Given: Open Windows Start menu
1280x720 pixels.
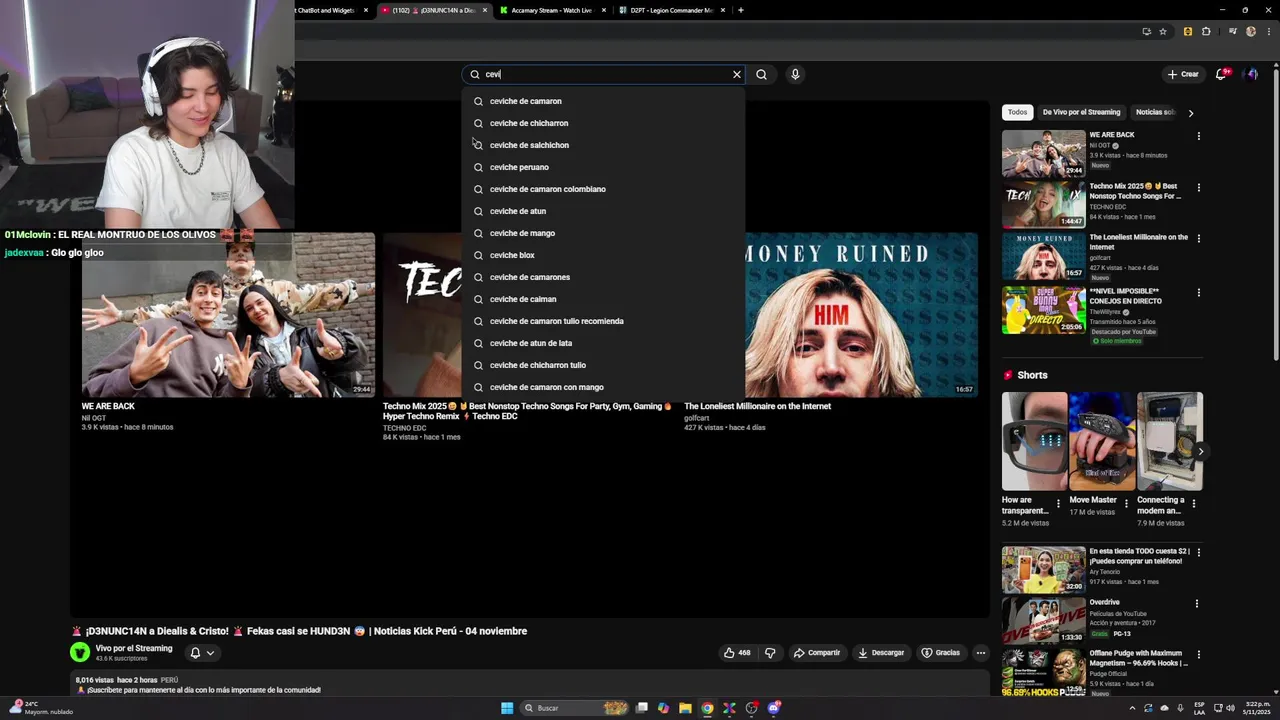Looking at the screenshot, I should [x=507, y=708].
